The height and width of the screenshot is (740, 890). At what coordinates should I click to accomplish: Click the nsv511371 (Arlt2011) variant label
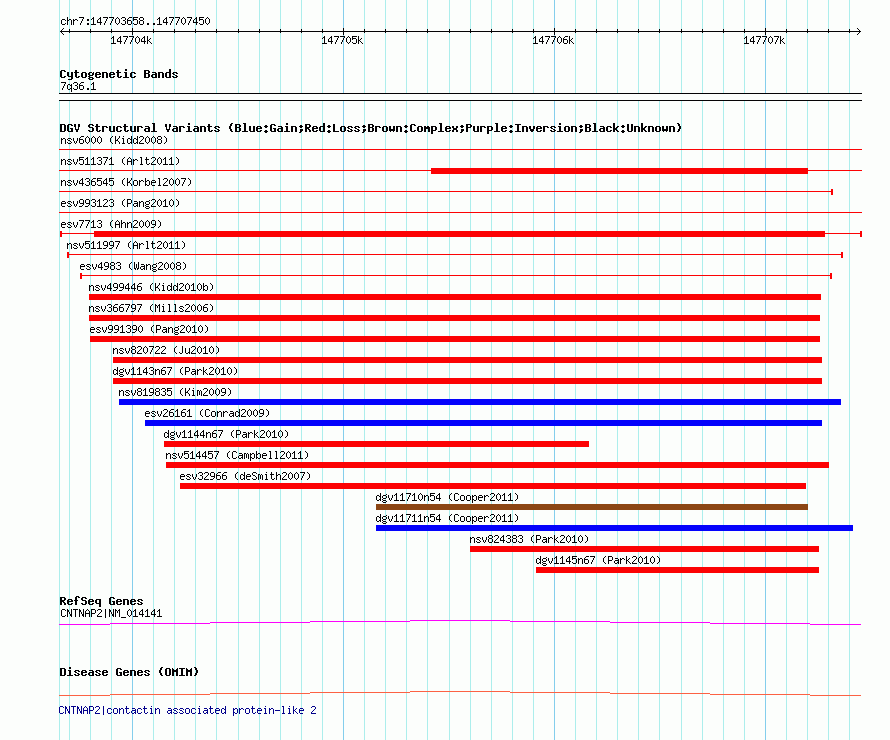pos(120,161)
